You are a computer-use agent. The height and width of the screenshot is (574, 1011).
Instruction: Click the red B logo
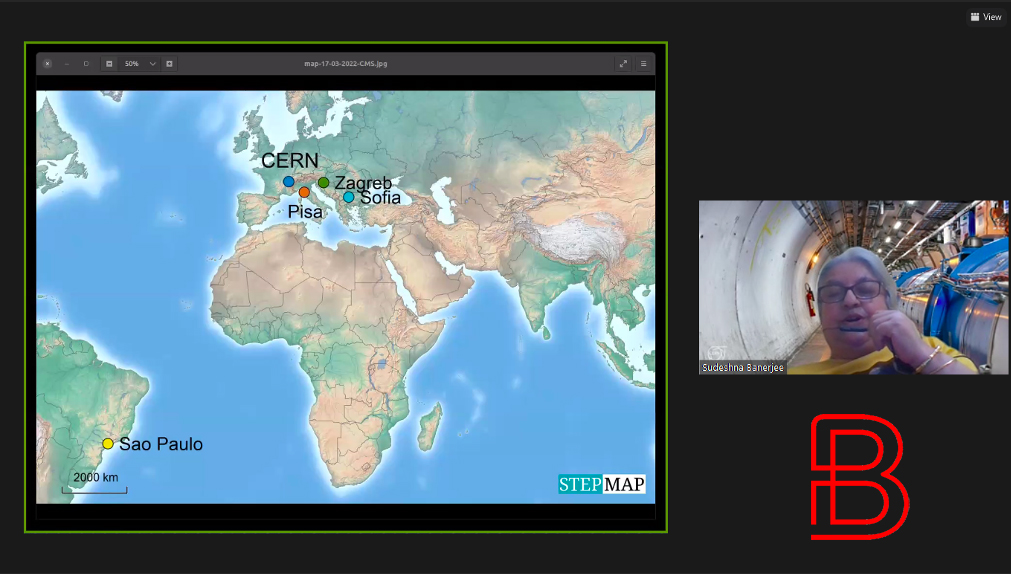point(857,476)
